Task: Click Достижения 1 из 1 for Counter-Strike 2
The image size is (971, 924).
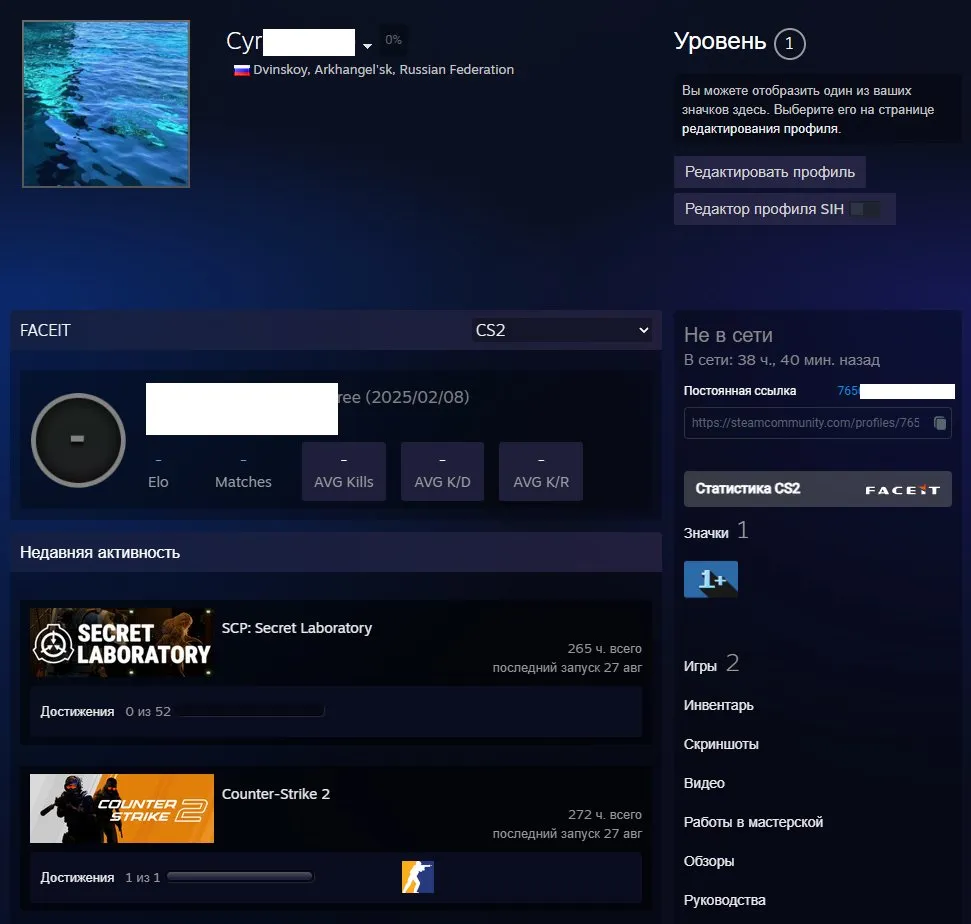Action: (100, 878)
